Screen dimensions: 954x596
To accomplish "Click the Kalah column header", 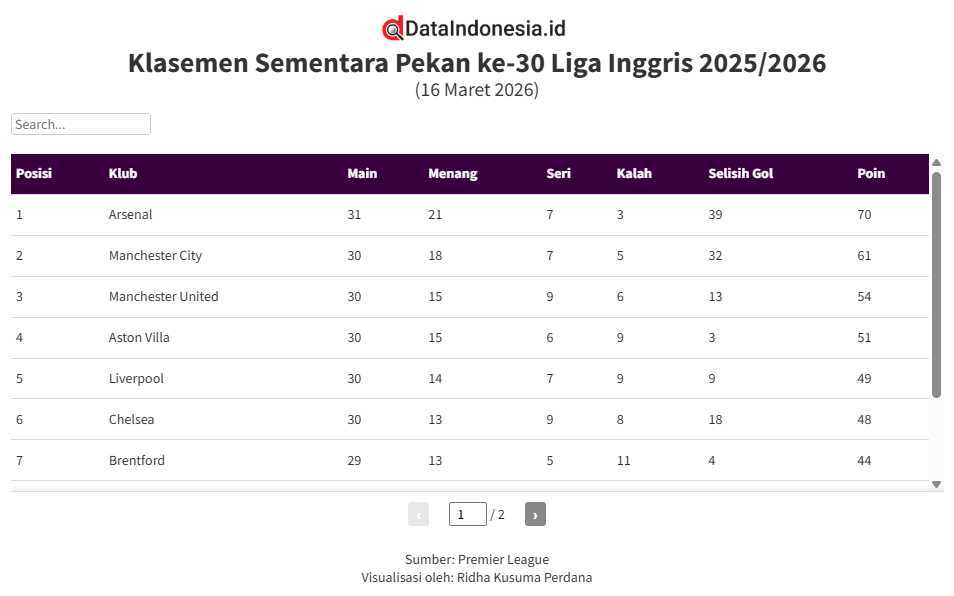I will [634, 174].
